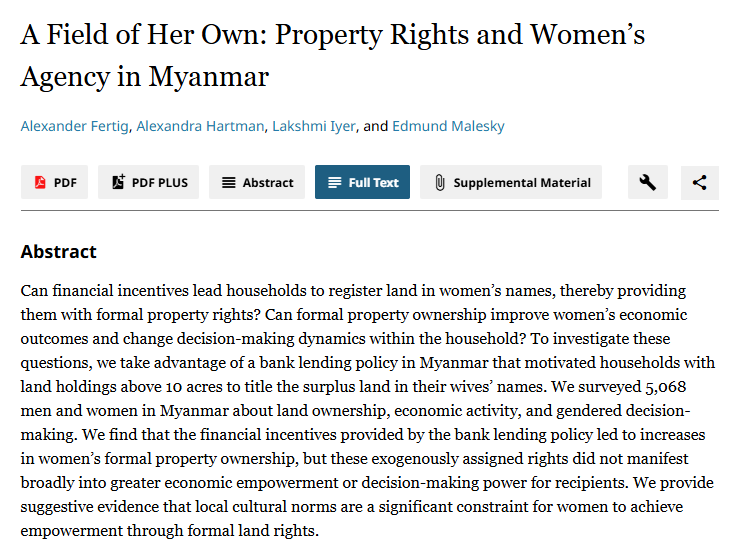
Task: Click the Full Text paragraph icon
Action: (x=335, y=182)
